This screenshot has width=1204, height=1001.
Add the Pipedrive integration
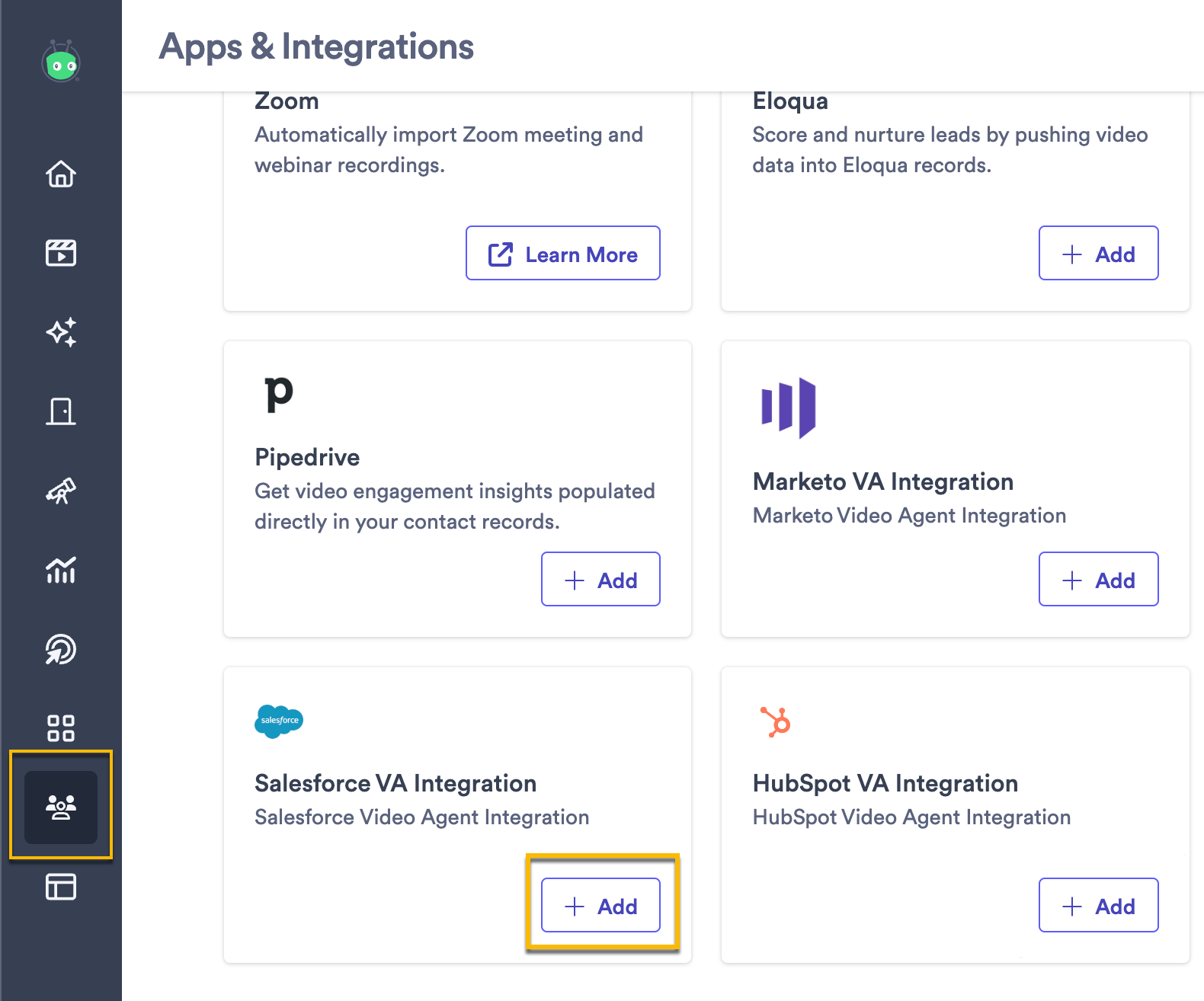point(600,580)
